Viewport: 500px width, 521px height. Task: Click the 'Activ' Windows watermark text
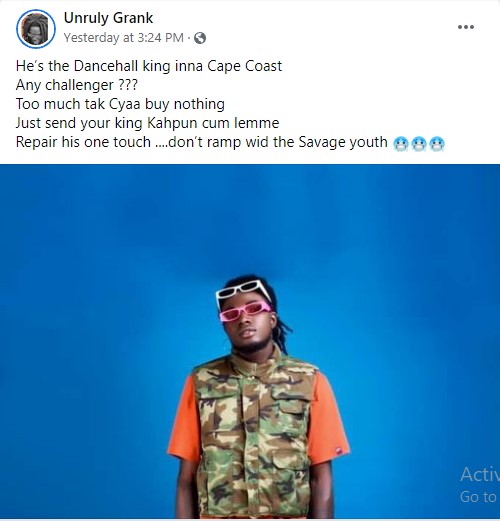pyautogui.click(x=480, y=474)
